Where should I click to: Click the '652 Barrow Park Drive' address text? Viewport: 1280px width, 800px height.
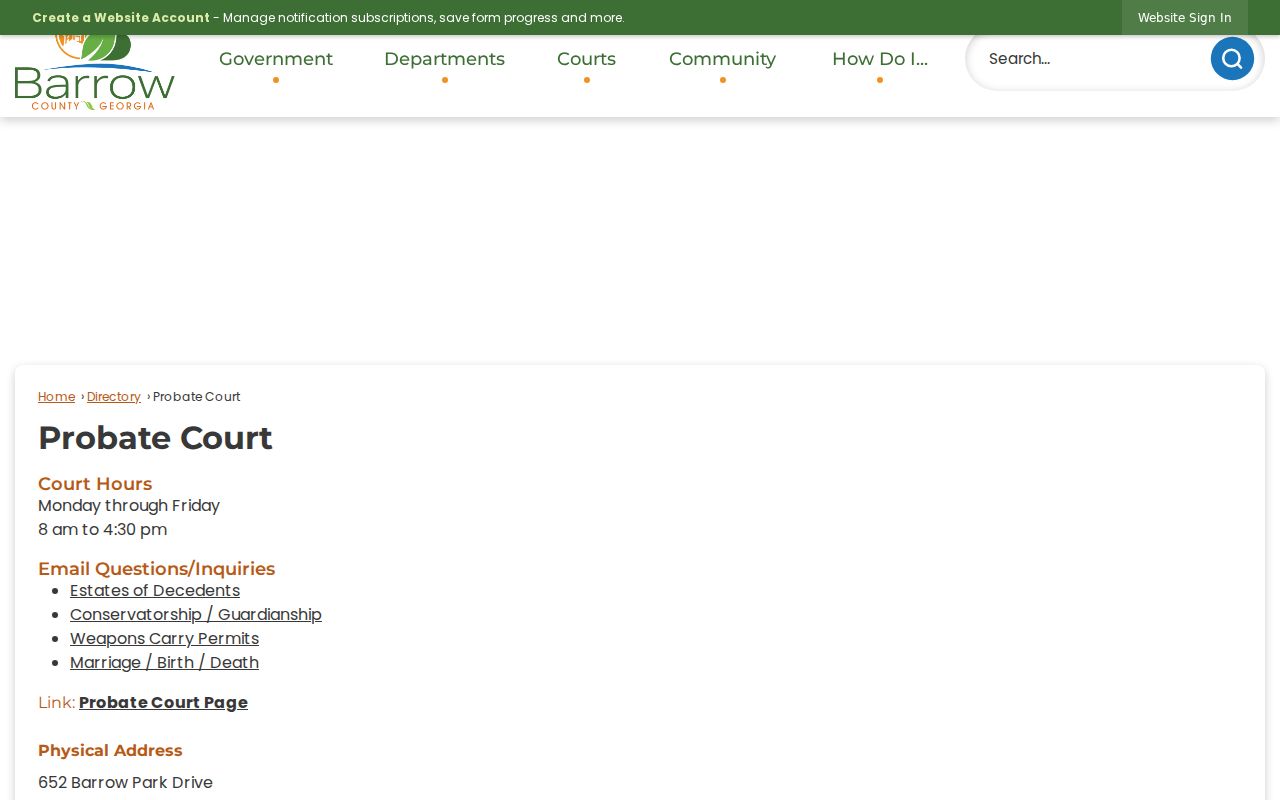(125, 783)
